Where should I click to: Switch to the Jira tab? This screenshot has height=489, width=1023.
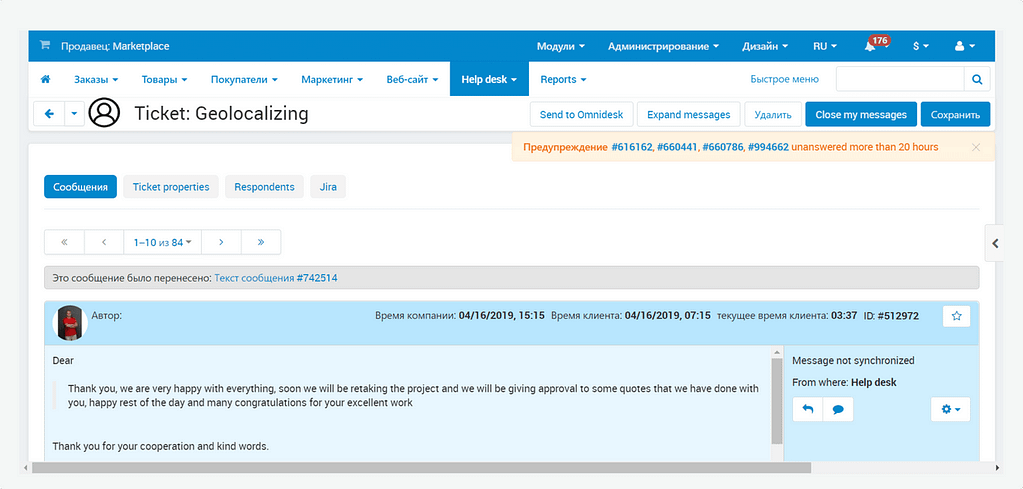point(328,187)
